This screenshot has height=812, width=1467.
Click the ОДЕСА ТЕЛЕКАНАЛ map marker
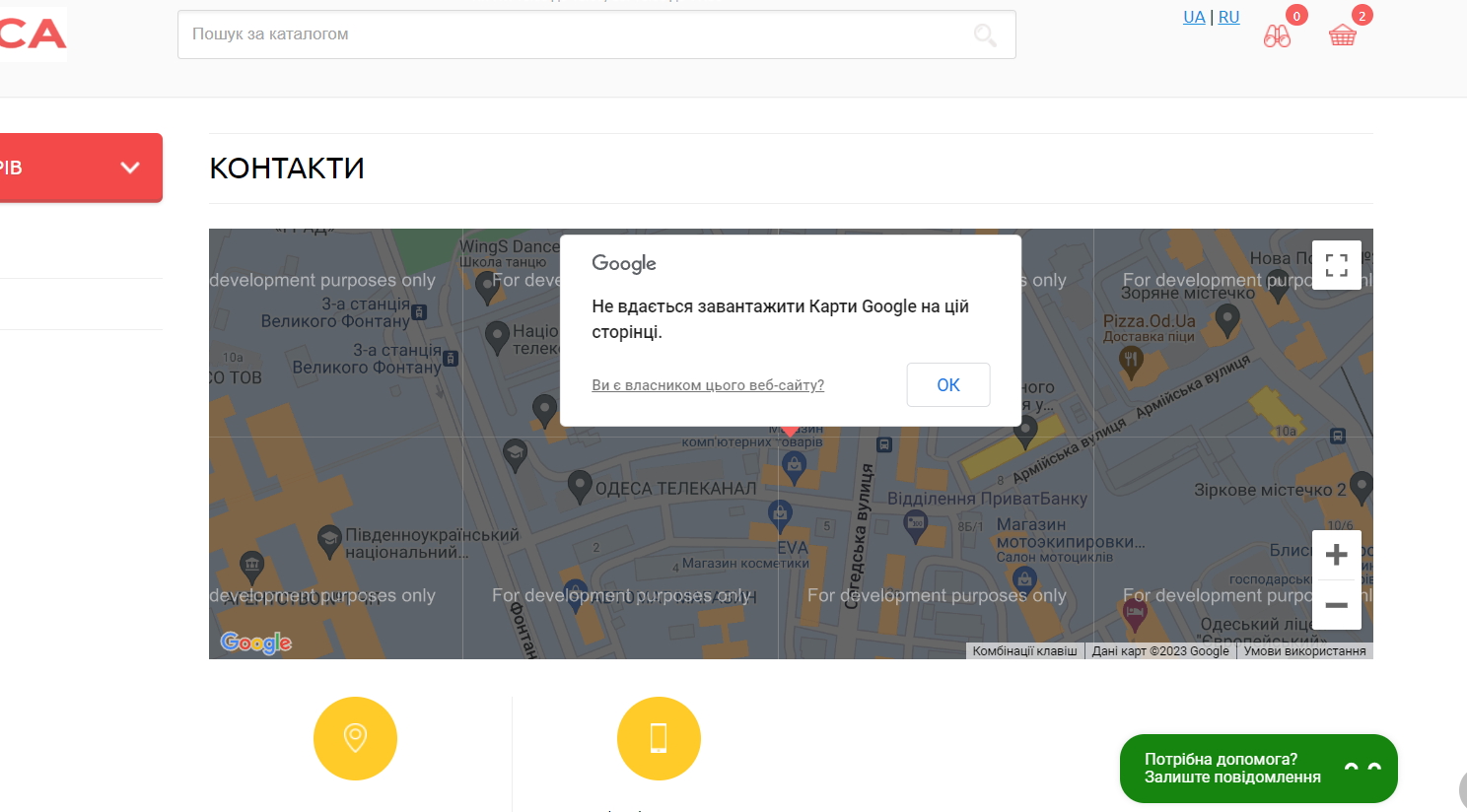tap(580, 485)
